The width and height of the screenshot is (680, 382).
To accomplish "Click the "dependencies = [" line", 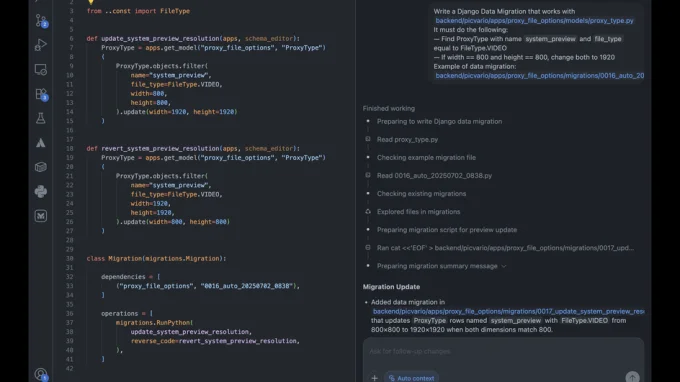I will (x=131, y=277).
